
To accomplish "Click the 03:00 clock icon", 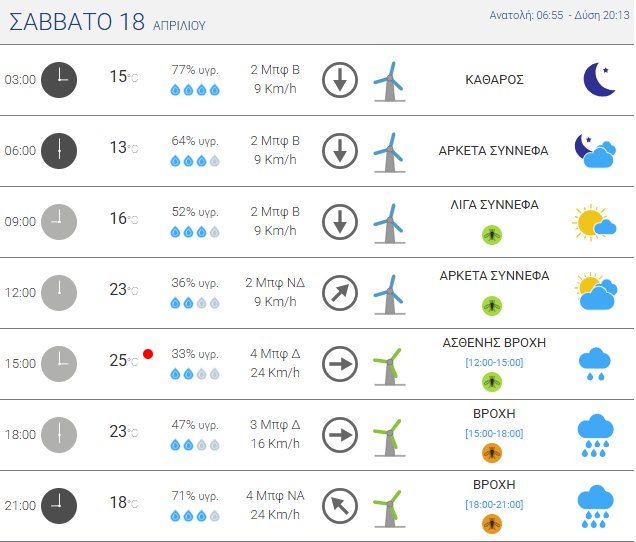I will [x=59, y=80].
